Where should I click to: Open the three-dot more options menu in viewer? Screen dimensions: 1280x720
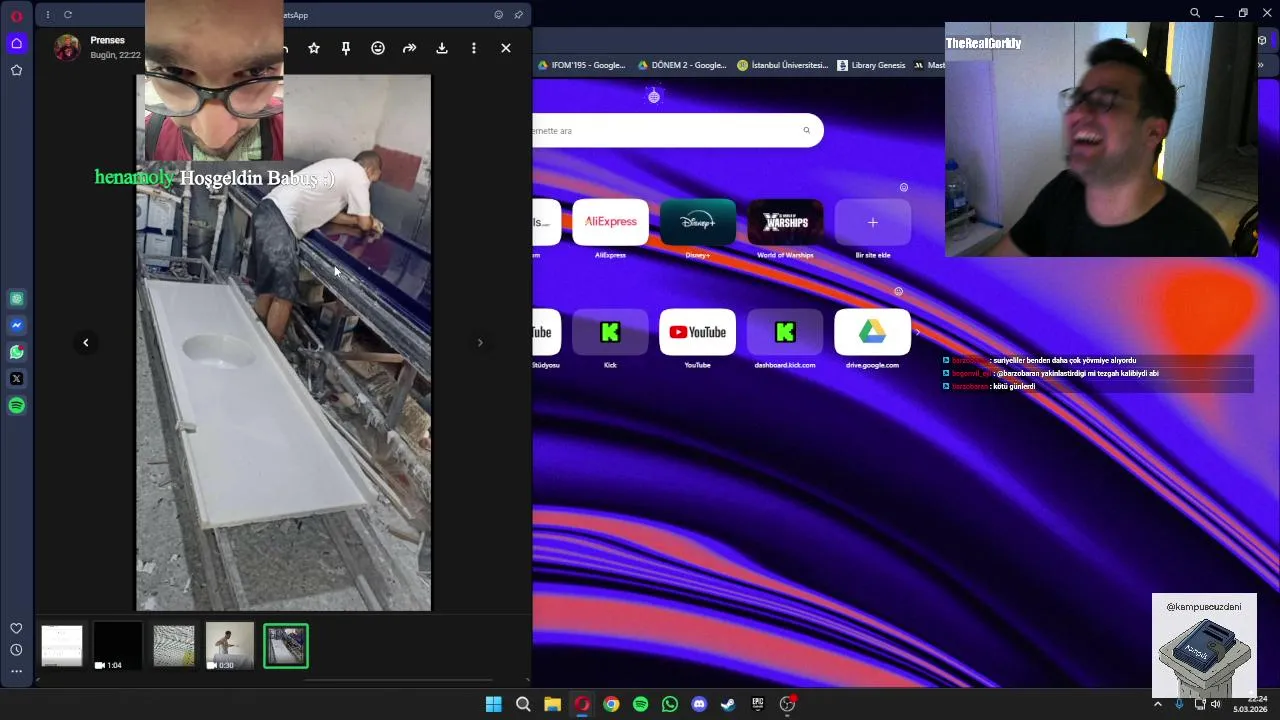click(x=474, y=48)
